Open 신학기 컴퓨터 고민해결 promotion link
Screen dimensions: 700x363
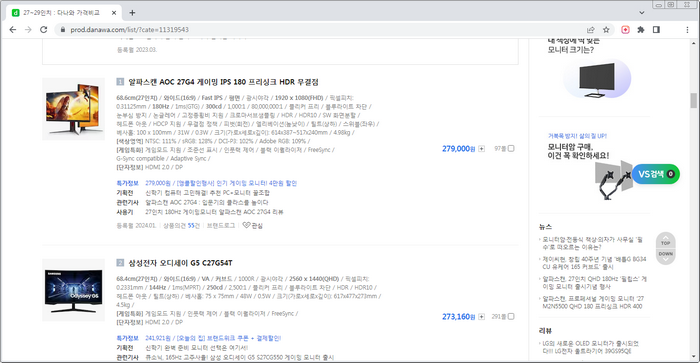coord(208,193)
